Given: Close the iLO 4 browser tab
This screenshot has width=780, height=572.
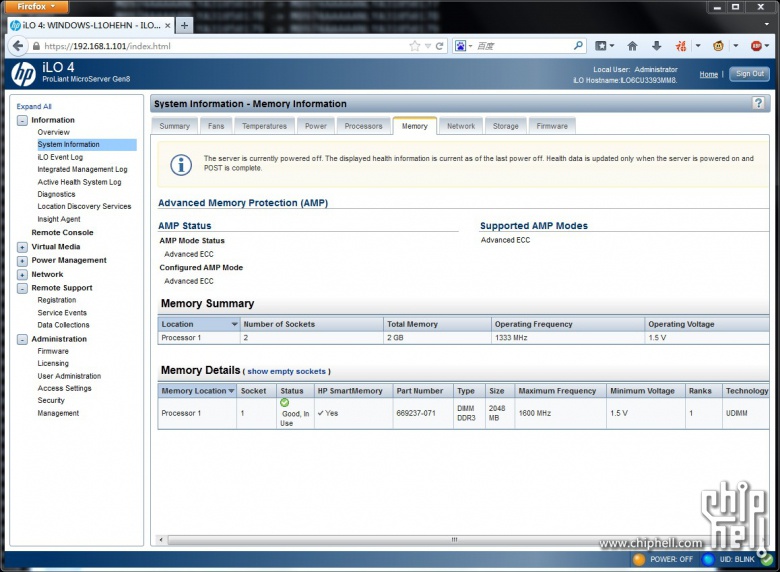Looking at the screenshot, I should click(x=168, y=25).
